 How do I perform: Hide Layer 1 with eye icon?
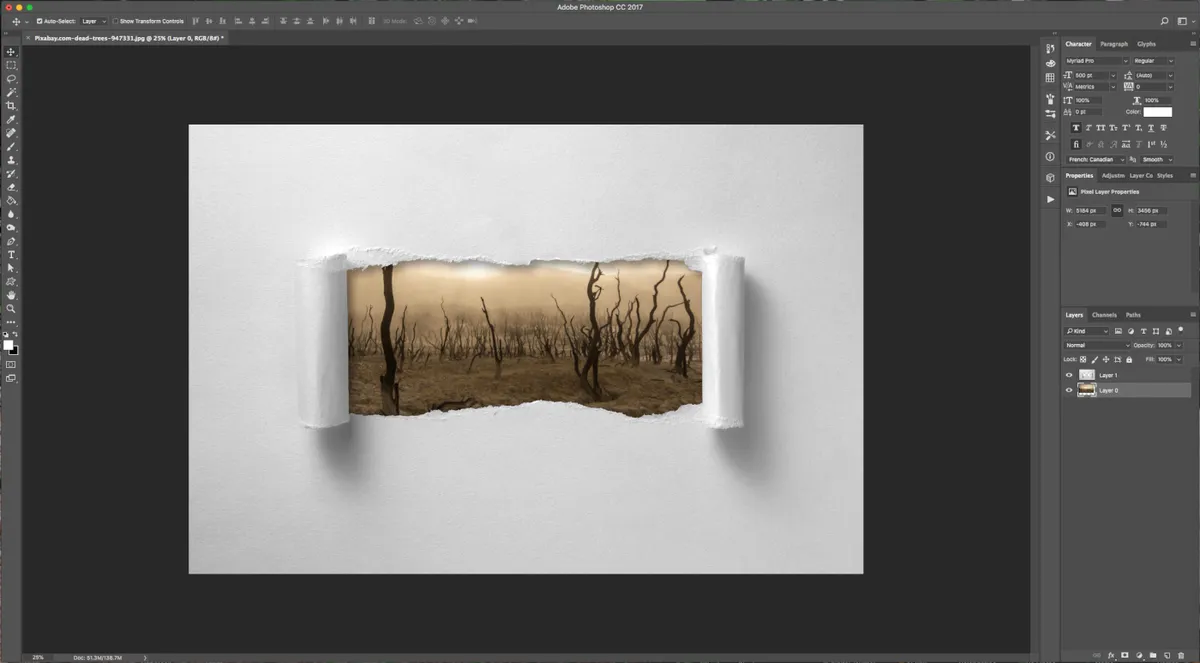[x=1069, y=375]
